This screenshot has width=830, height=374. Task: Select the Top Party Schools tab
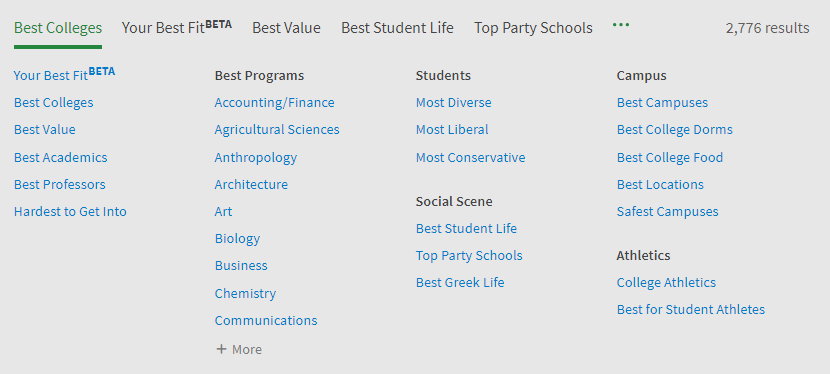(x=533, y=28)
